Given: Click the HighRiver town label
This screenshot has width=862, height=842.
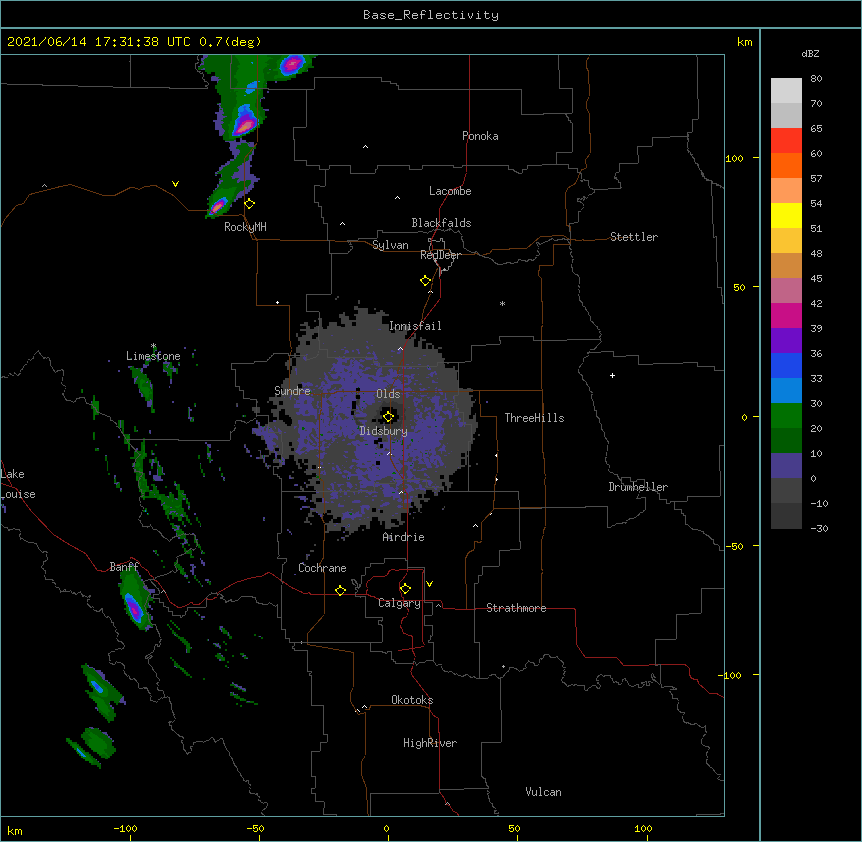Looking at the screenshot, I should [430, 743].
